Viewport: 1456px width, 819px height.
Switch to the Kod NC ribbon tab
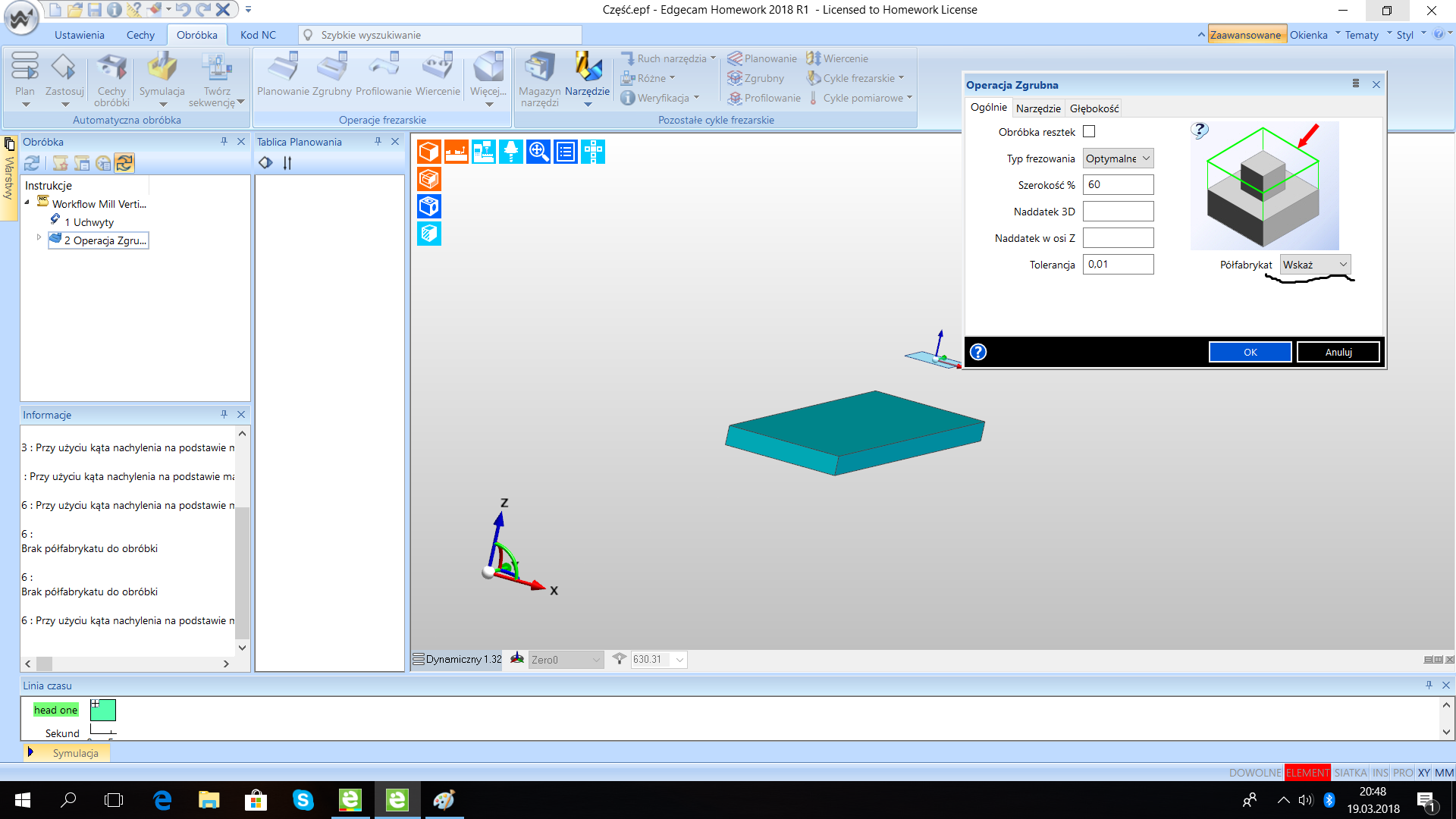[258, 35]
